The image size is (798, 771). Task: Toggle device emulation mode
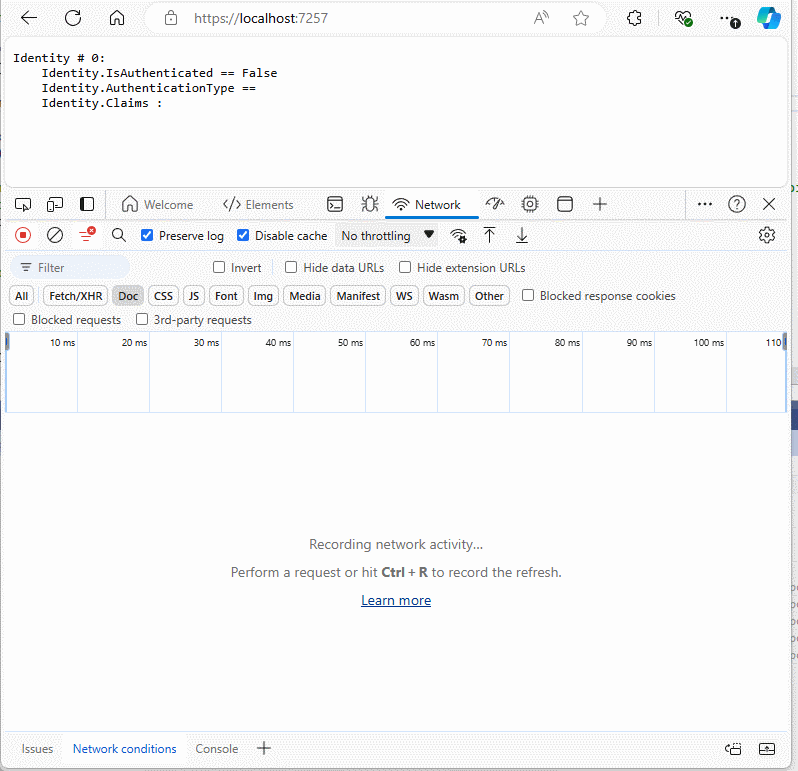click(x=55, y=205)
